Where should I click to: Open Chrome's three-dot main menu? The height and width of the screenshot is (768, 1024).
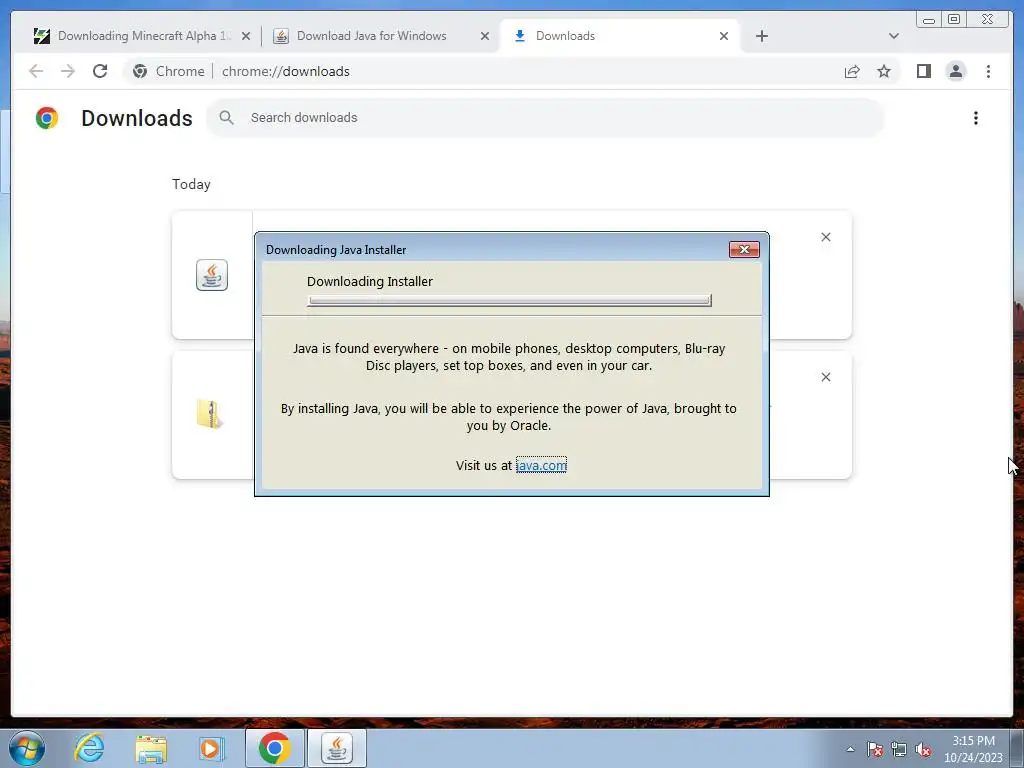point(988,71)
